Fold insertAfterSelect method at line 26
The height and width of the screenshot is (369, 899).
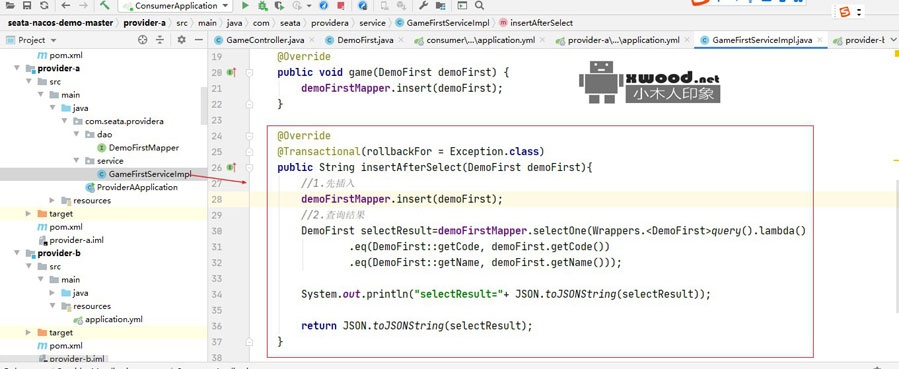[x=249, y=167]
